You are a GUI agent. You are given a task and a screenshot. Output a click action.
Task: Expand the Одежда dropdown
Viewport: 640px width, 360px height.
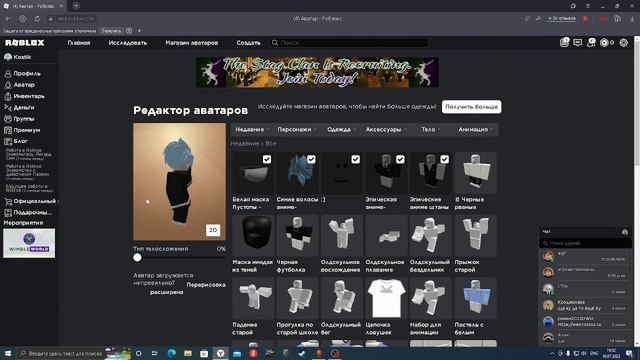click(341, 129)
